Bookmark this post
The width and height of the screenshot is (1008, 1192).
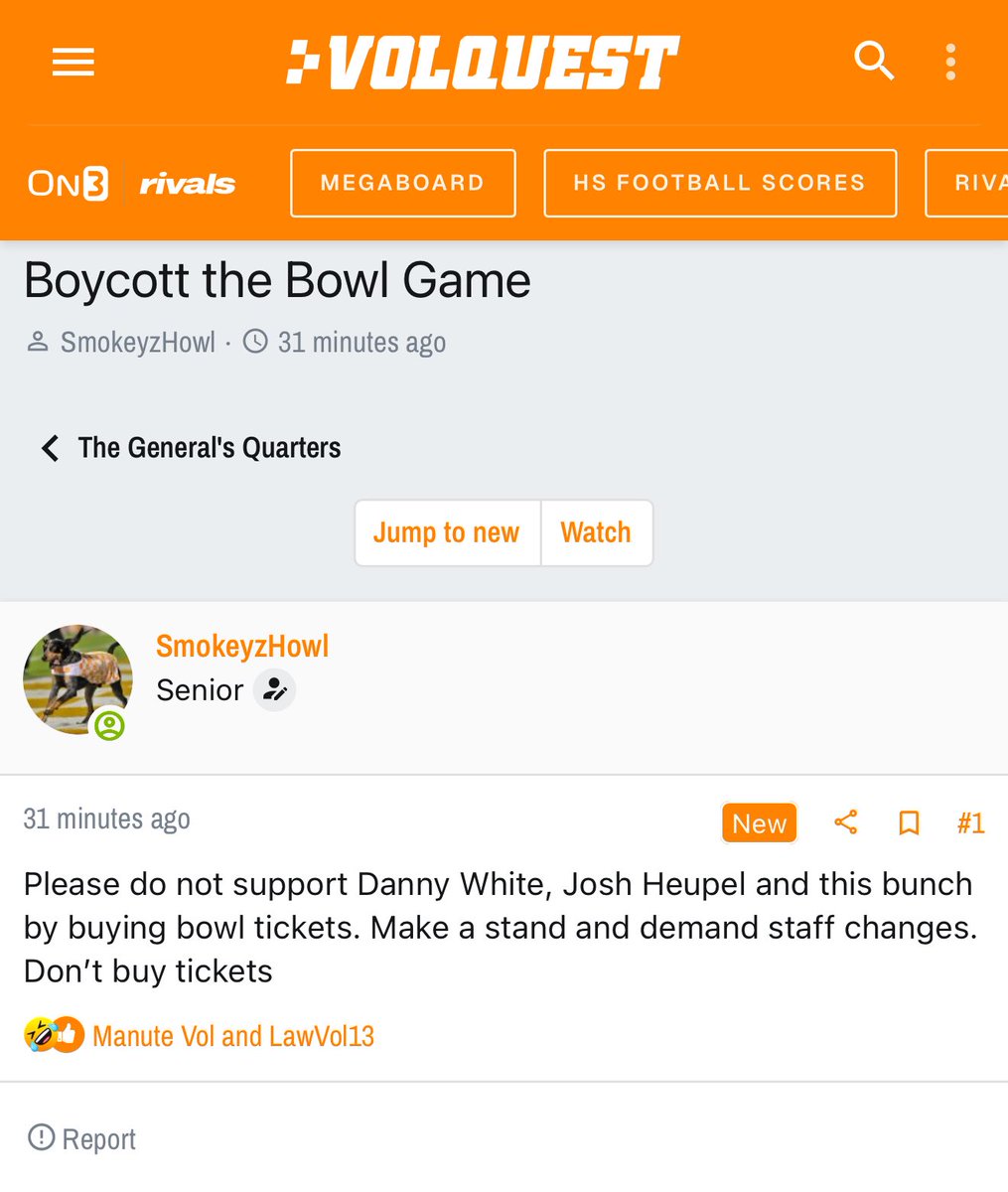click(x=908, y=822)
